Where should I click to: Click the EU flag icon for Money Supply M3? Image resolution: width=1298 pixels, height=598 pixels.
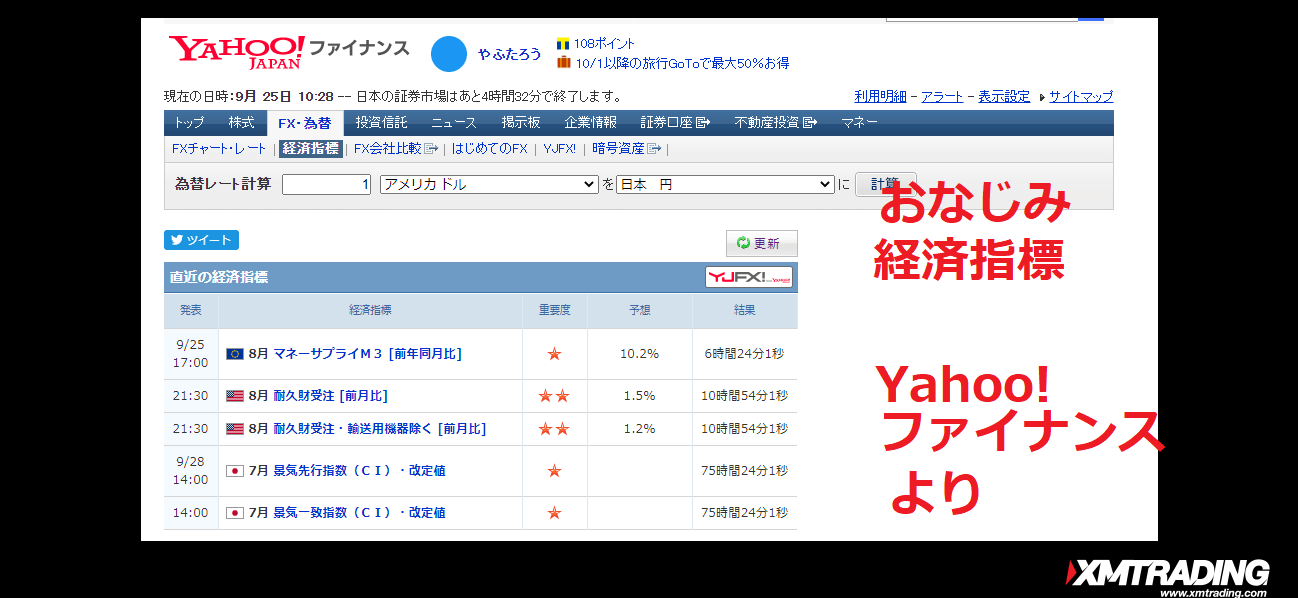tap(235, 354)
